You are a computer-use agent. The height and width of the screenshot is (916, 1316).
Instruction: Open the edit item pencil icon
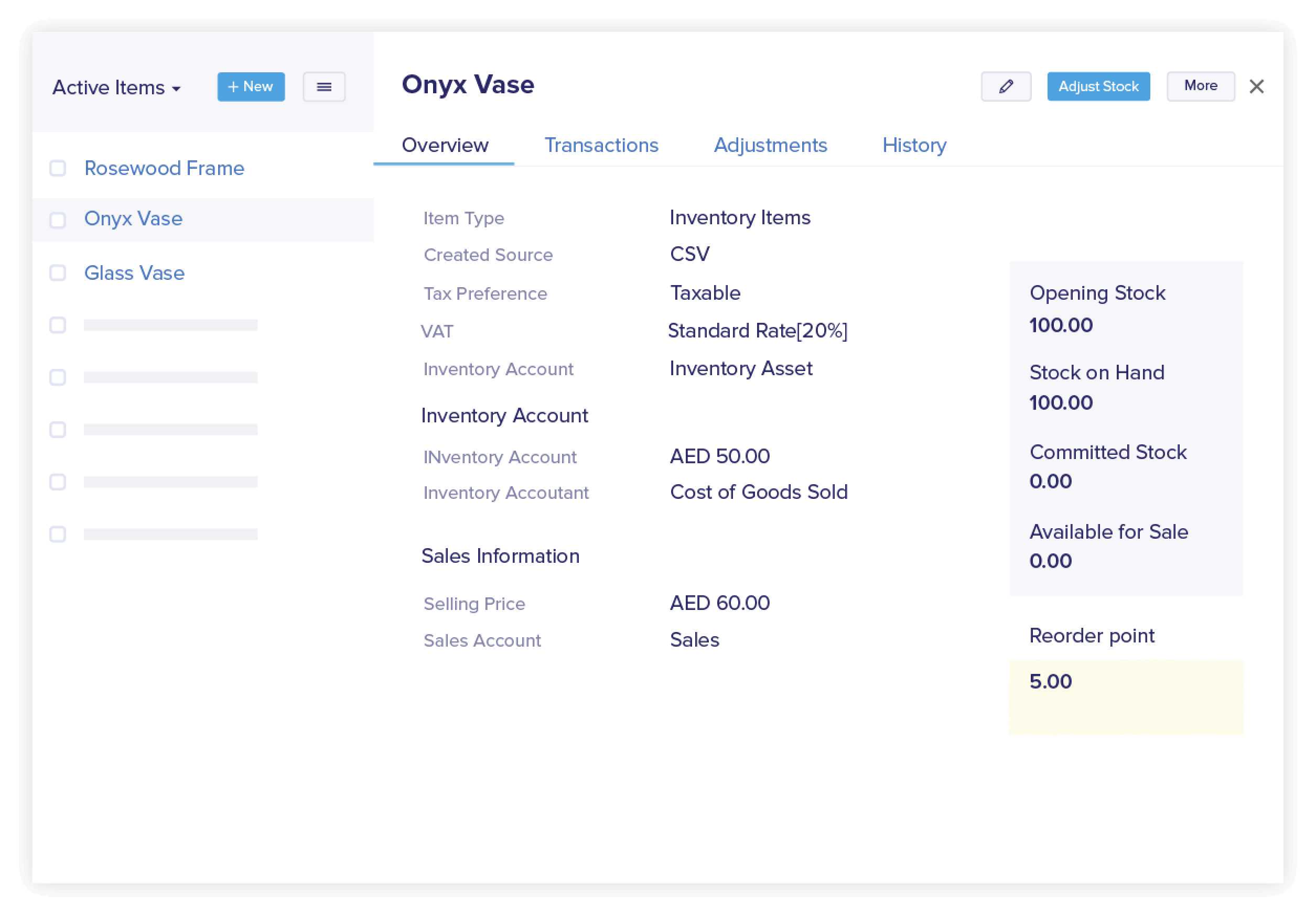(x=1006, y=86)
